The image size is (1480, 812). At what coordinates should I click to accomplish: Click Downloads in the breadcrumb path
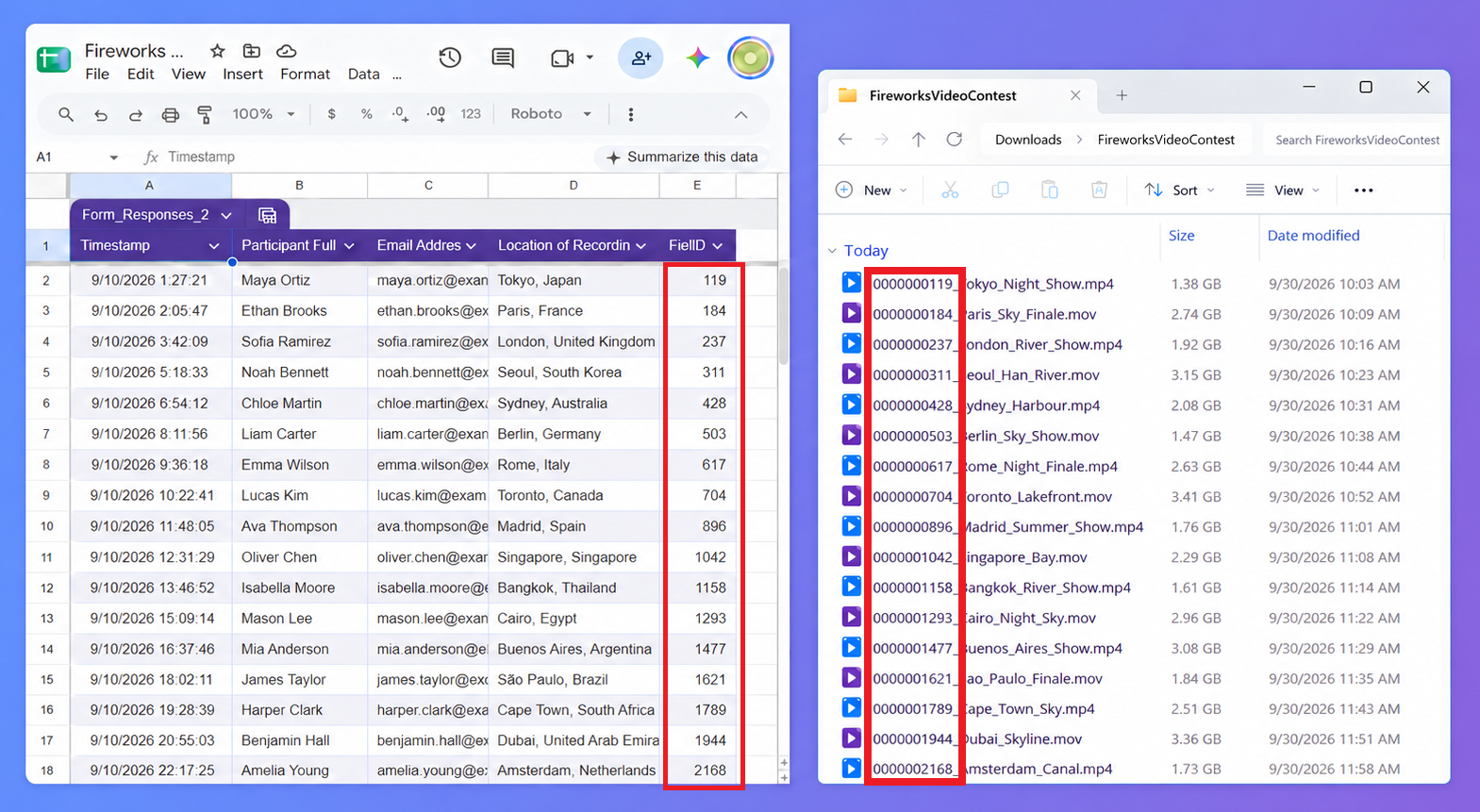point(1028,140)
